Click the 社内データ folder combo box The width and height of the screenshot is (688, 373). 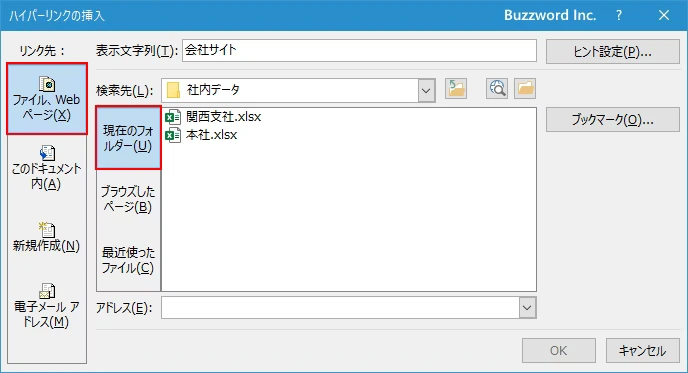[x=298, y=90]
